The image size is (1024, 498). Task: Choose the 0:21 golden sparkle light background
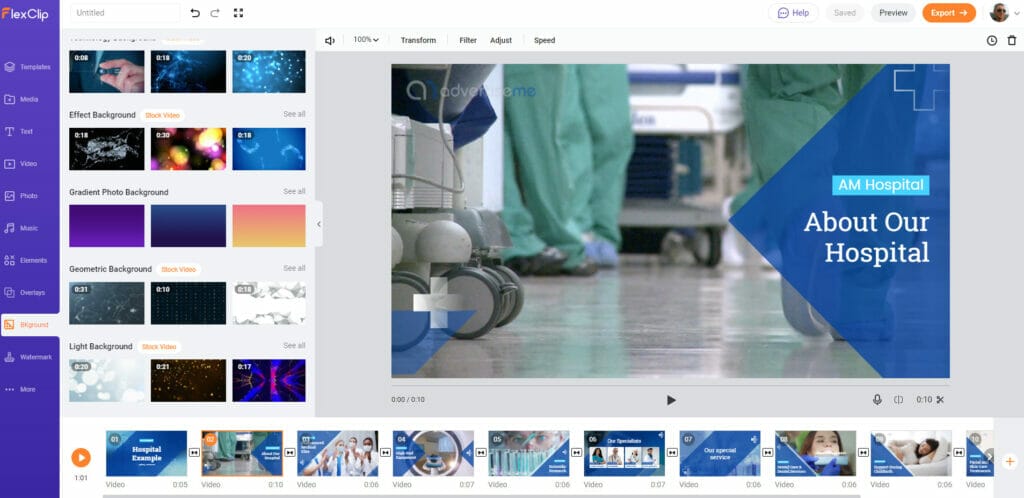coord(188,381)
